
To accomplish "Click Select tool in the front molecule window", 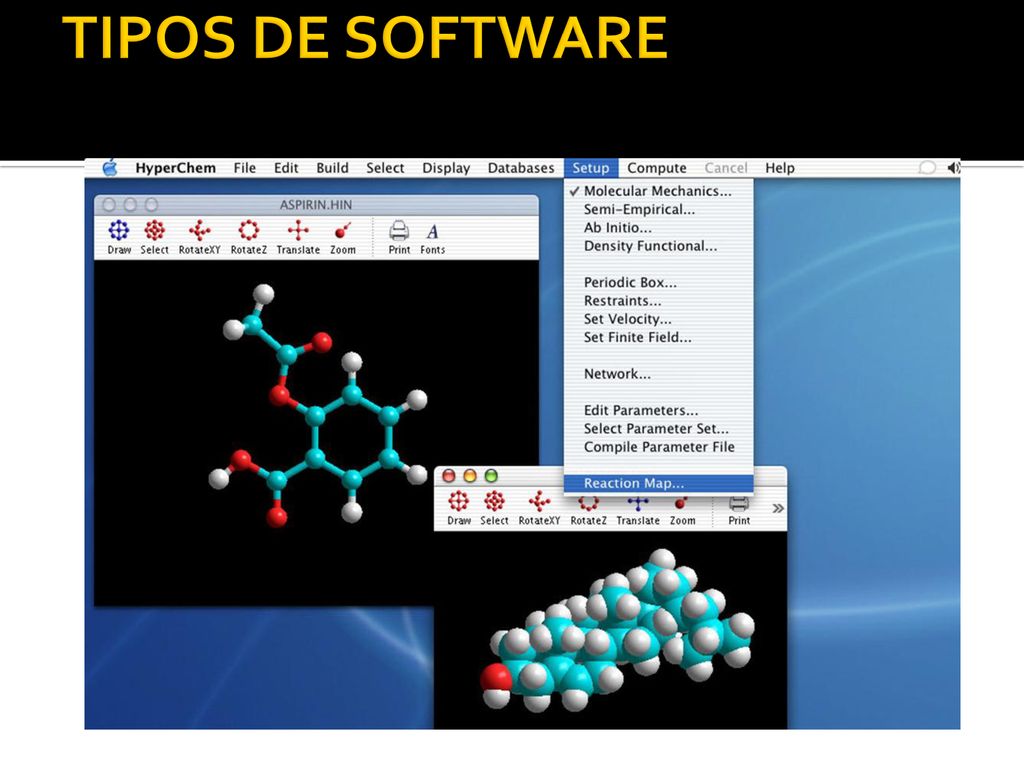I will click(494, 508).
